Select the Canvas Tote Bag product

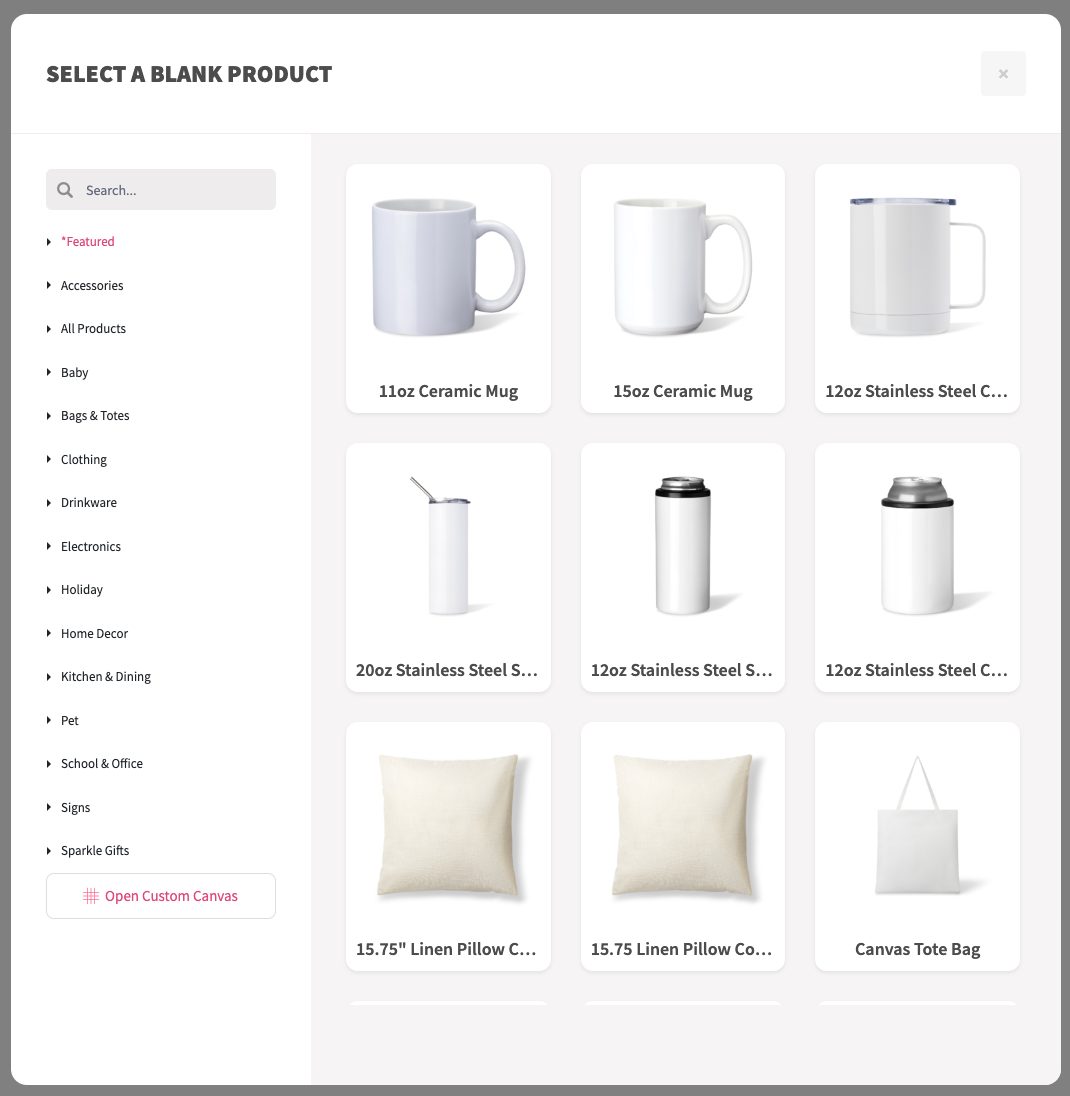[917, 846]
